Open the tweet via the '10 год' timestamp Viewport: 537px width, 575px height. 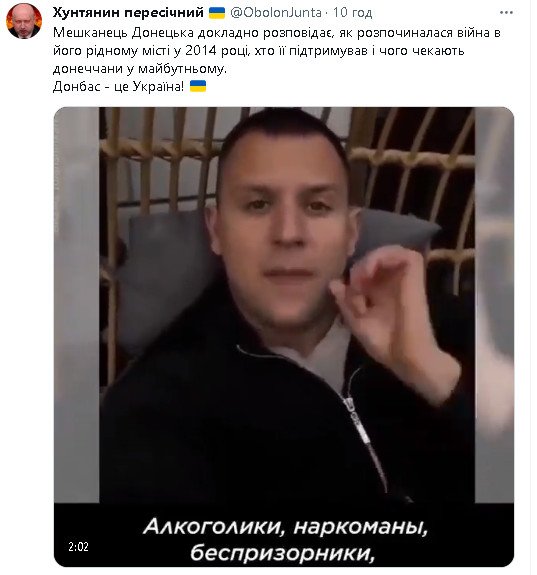[x=352, y=13]
